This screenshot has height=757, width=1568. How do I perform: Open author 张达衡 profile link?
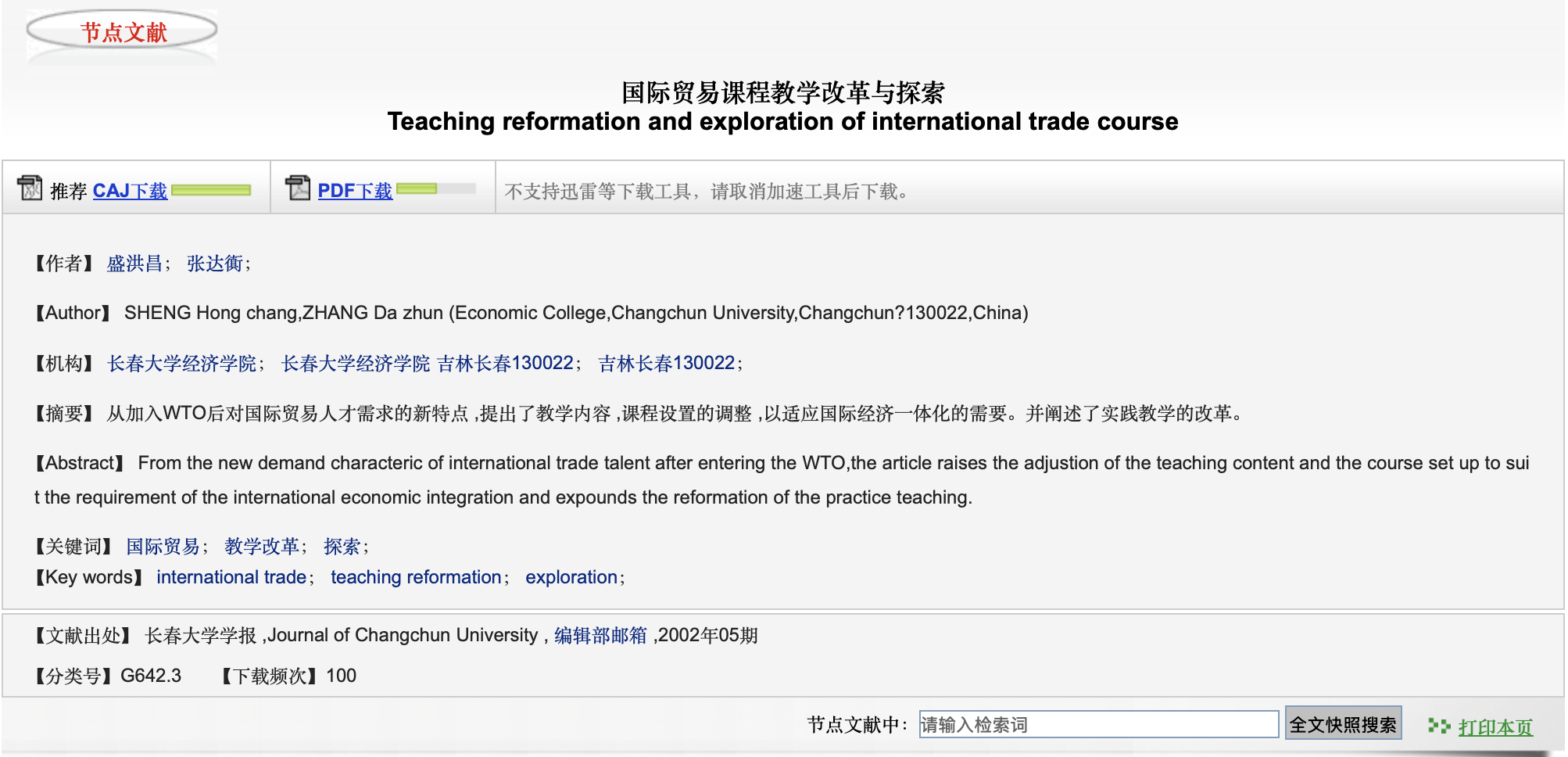click(x=215, y=264)
